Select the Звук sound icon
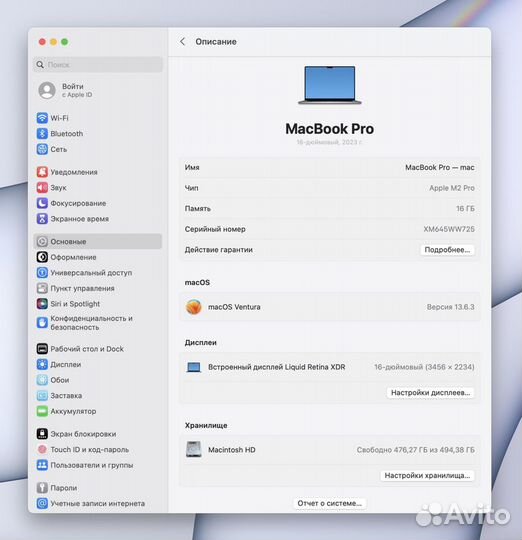The image size is (522, 540). [42, 187]
